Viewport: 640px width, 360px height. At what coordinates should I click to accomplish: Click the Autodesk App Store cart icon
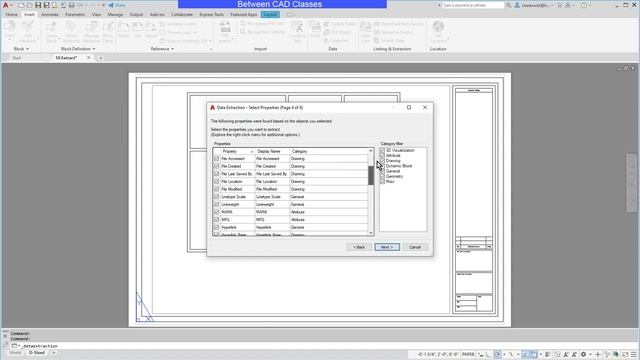point(560,5)
